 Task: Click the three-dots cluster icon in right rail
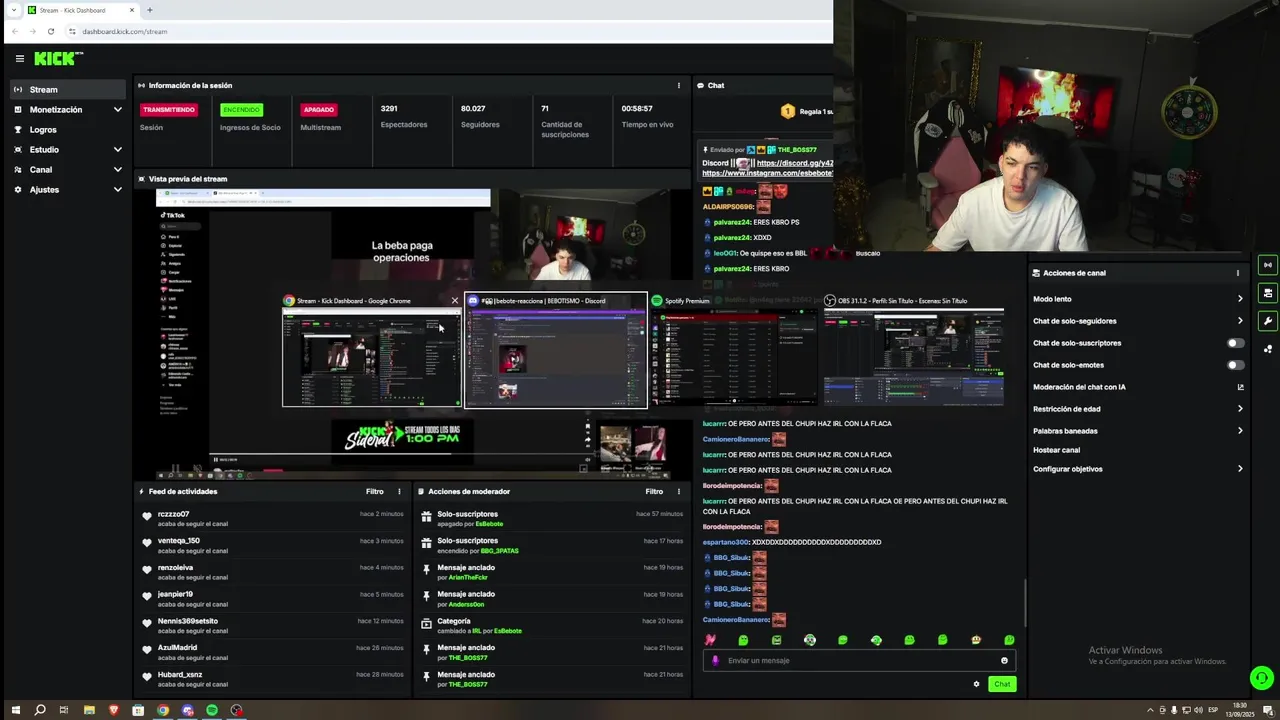1268,349
